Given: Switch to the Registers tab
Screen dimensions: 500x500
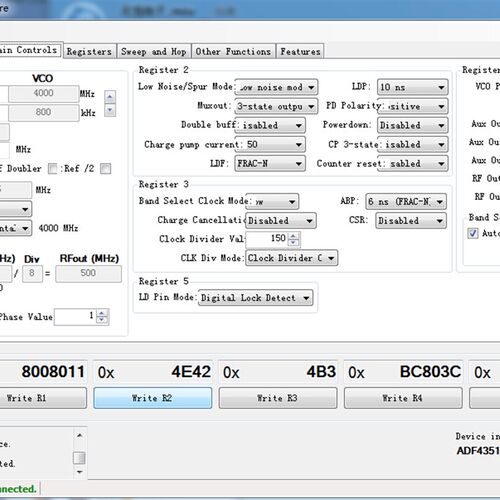Looking at the screenshot, I should (89, 51).
